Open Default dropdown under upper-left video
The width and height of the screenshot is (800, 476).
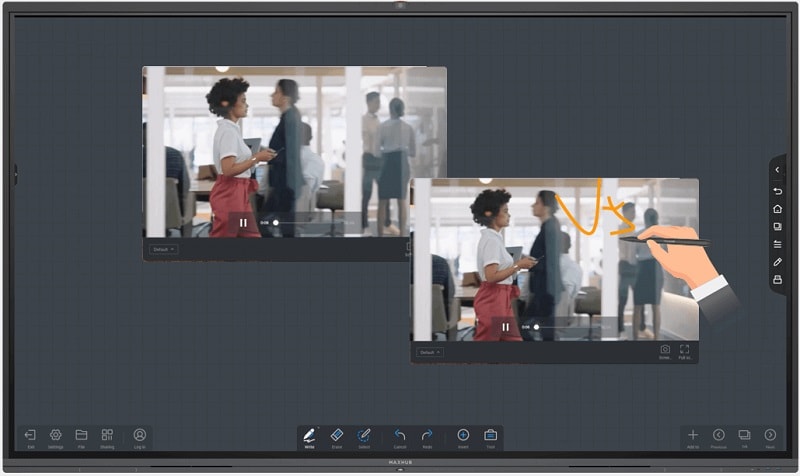point(163,249)
